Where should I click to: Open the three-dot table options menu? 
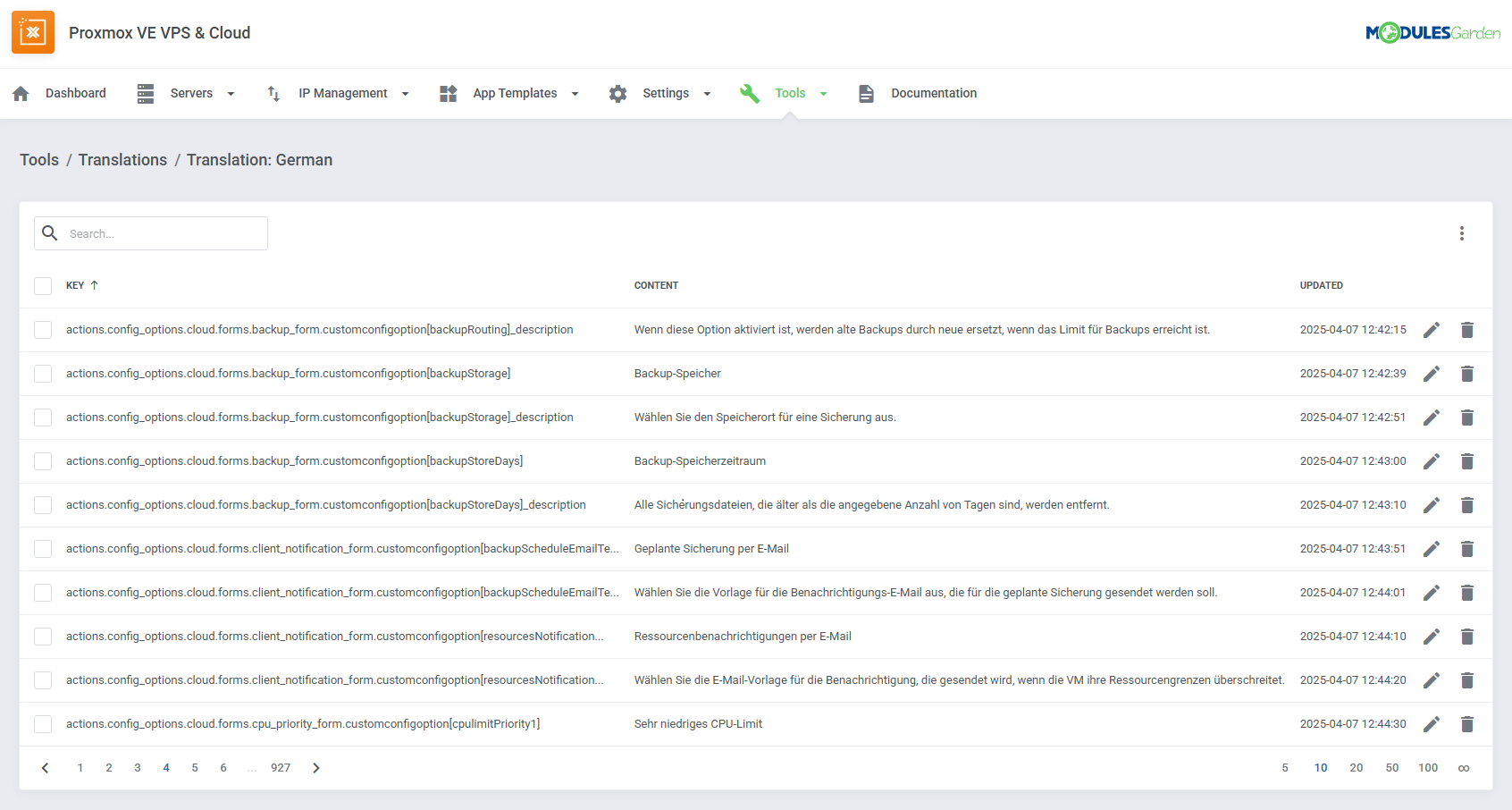click(x=1462, y=233)
